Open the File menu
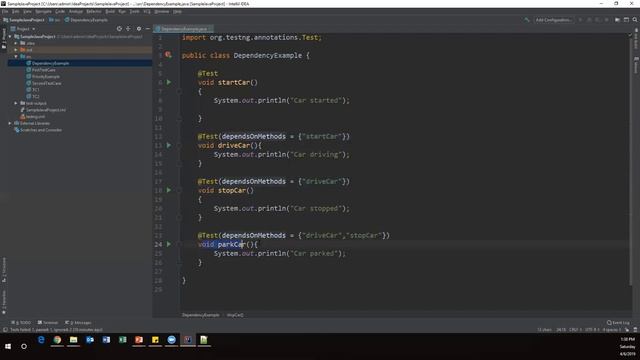This screenshot has height=360, width=640. 5,11
